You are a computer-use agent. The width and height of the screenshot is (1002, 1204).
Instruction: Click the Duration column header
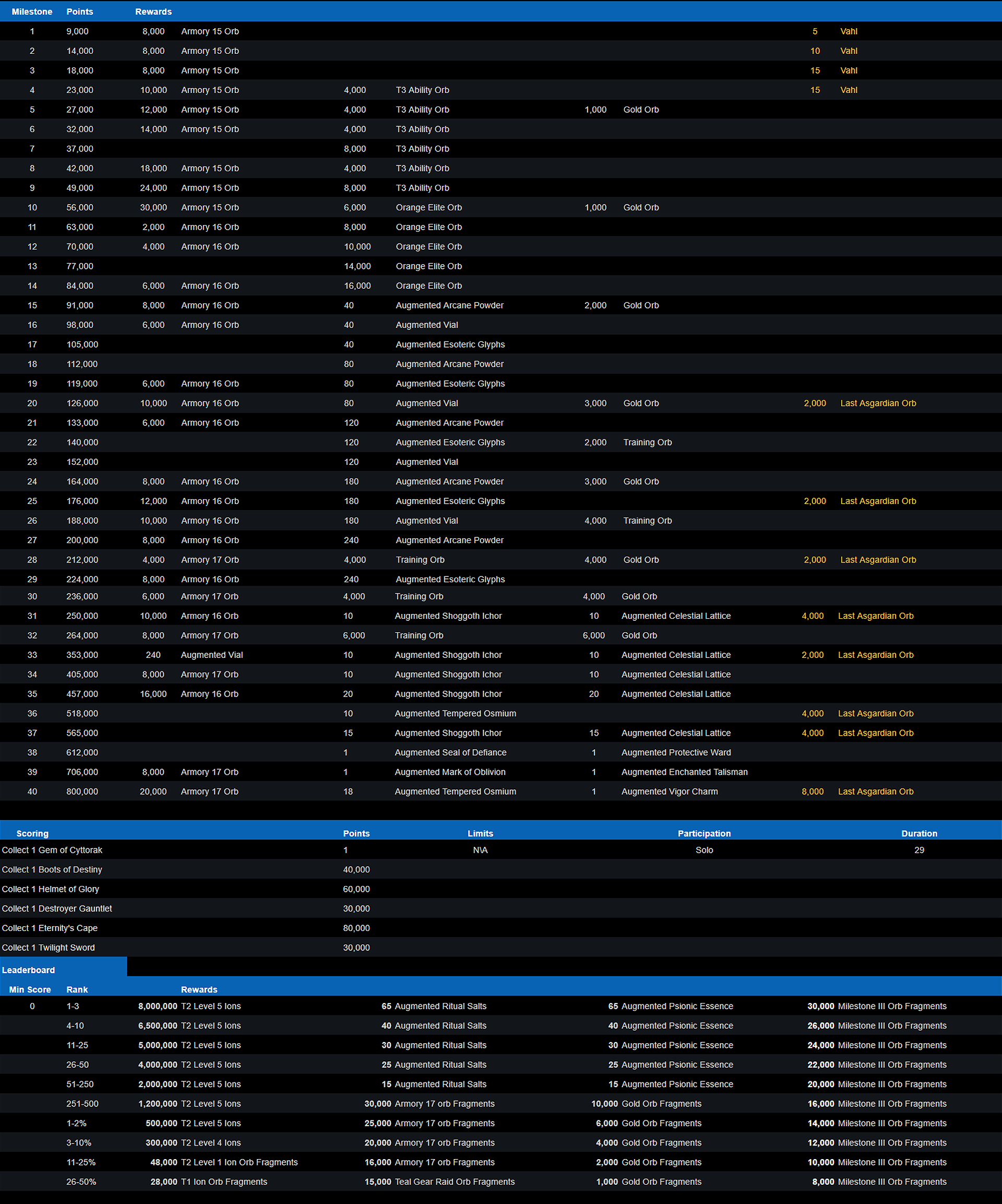(x=919, y=834)
